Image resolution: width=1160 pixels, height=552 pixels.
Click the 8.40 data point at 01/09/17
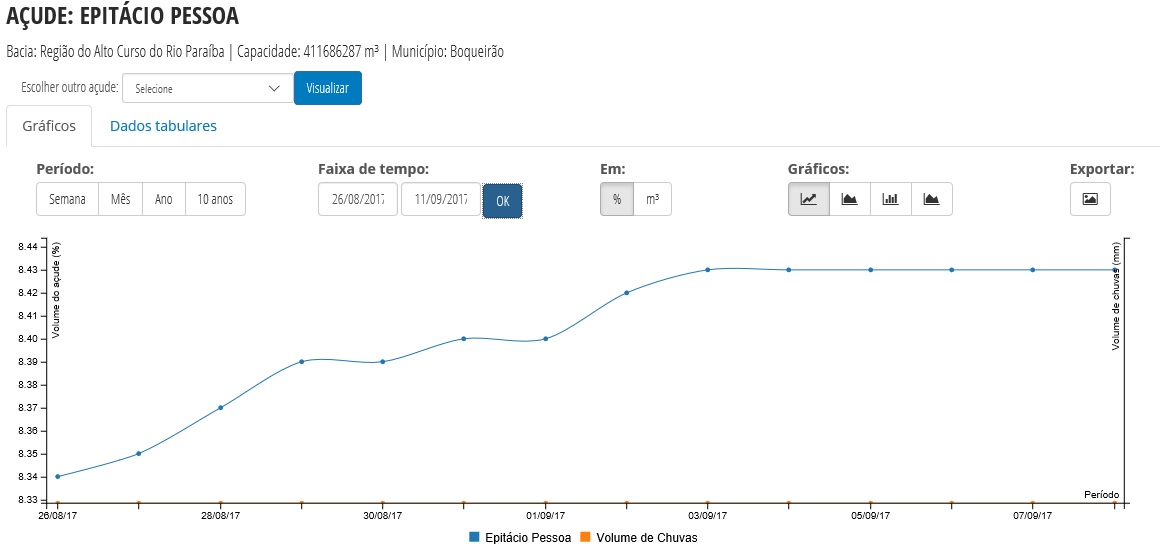coord(545,339)
